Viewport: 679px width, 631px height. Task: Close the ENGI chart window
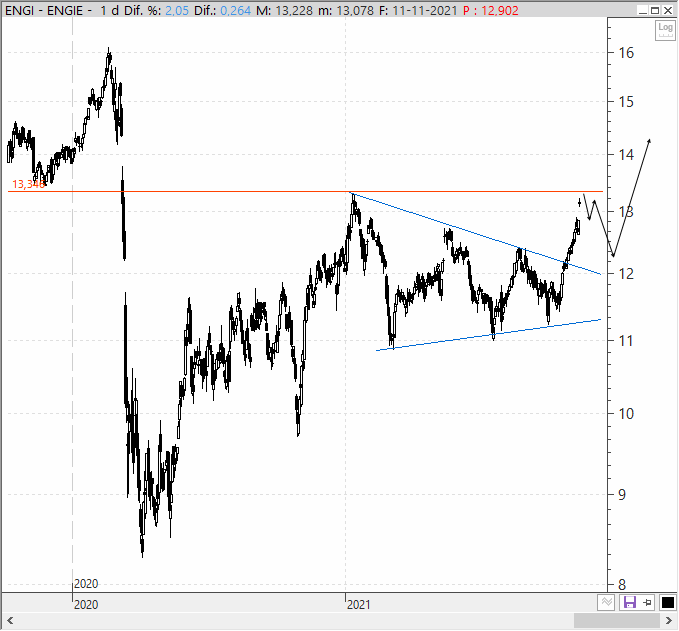click(668, 10)
